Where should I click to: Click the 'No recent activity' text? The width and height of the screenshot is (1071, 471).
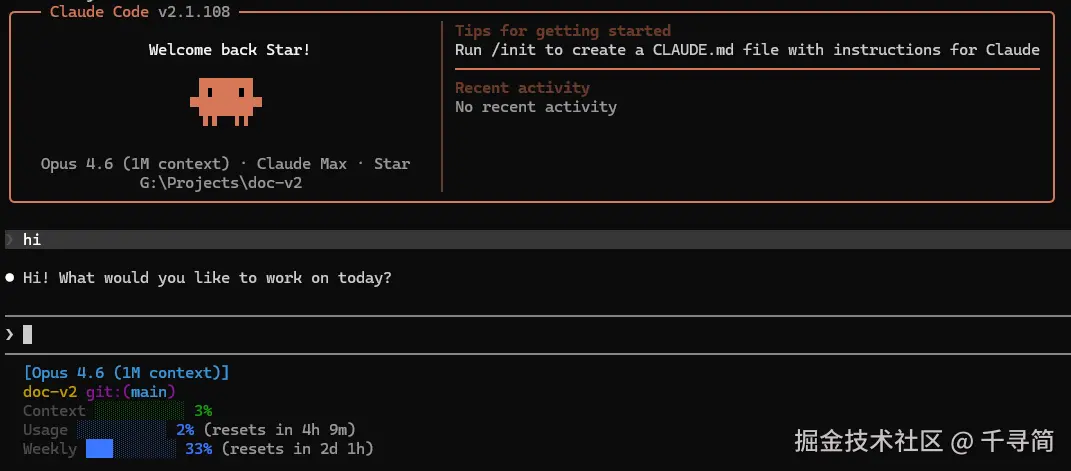point(535,107)
